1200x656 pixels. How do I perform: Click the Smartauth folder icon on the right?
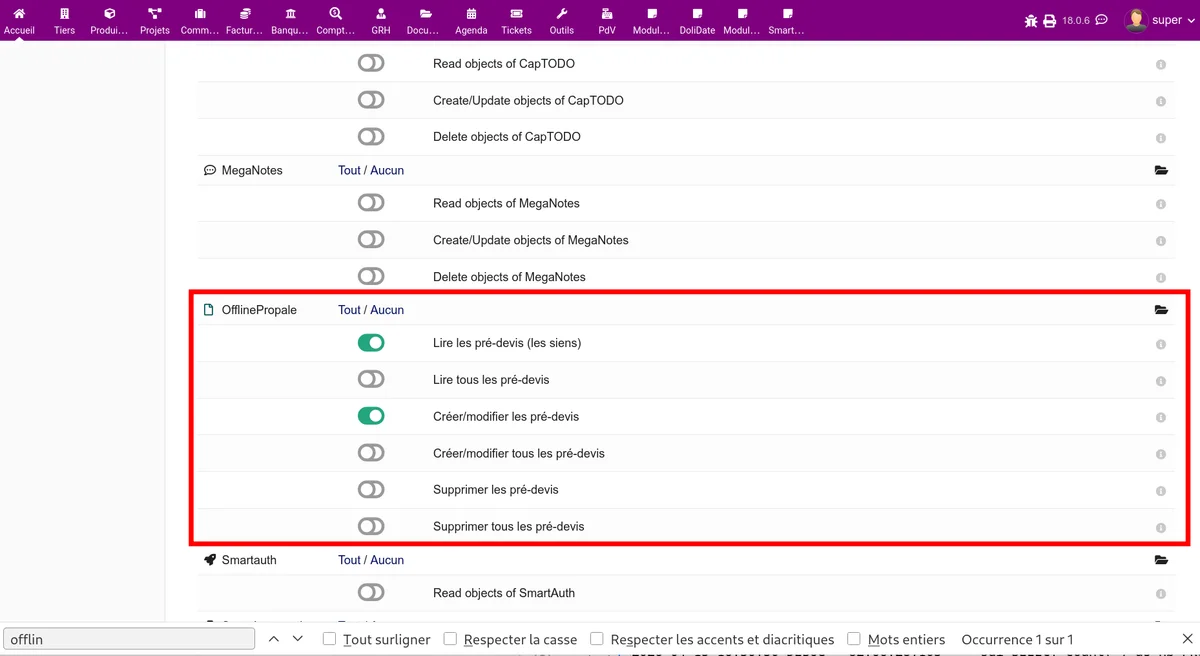[1161, 561]
